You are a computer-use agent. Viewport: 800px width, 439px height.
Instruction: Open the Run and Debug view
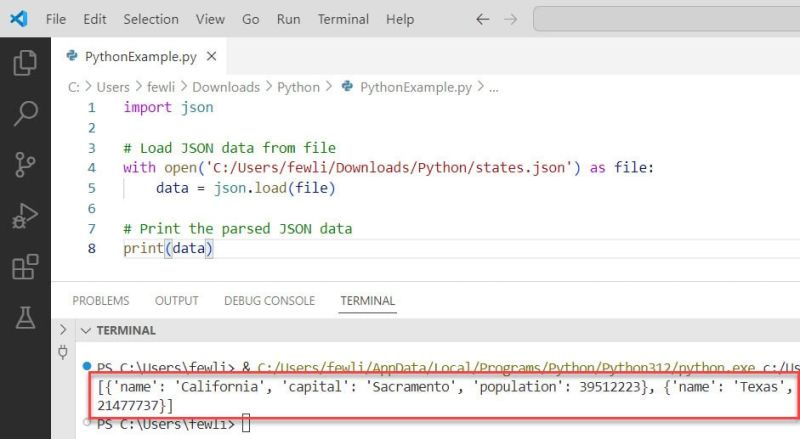(x=25, y=215)
